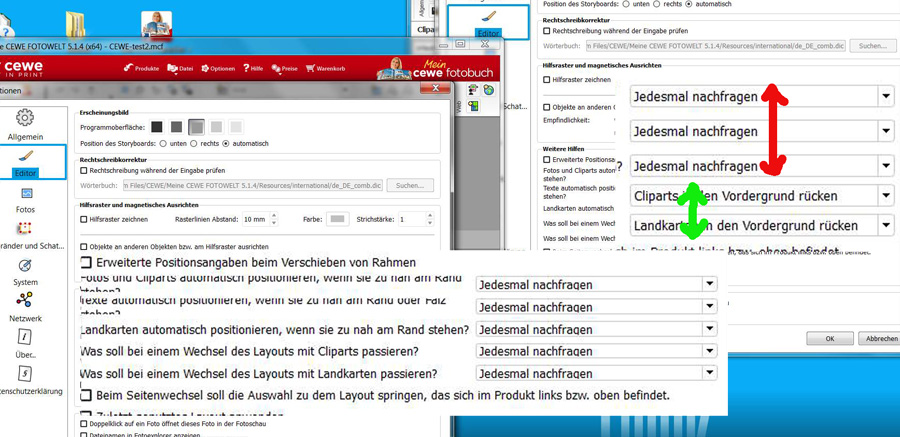Open the Datei menu
This screenshot has height=437, width=900.
[x=181, y=69]
